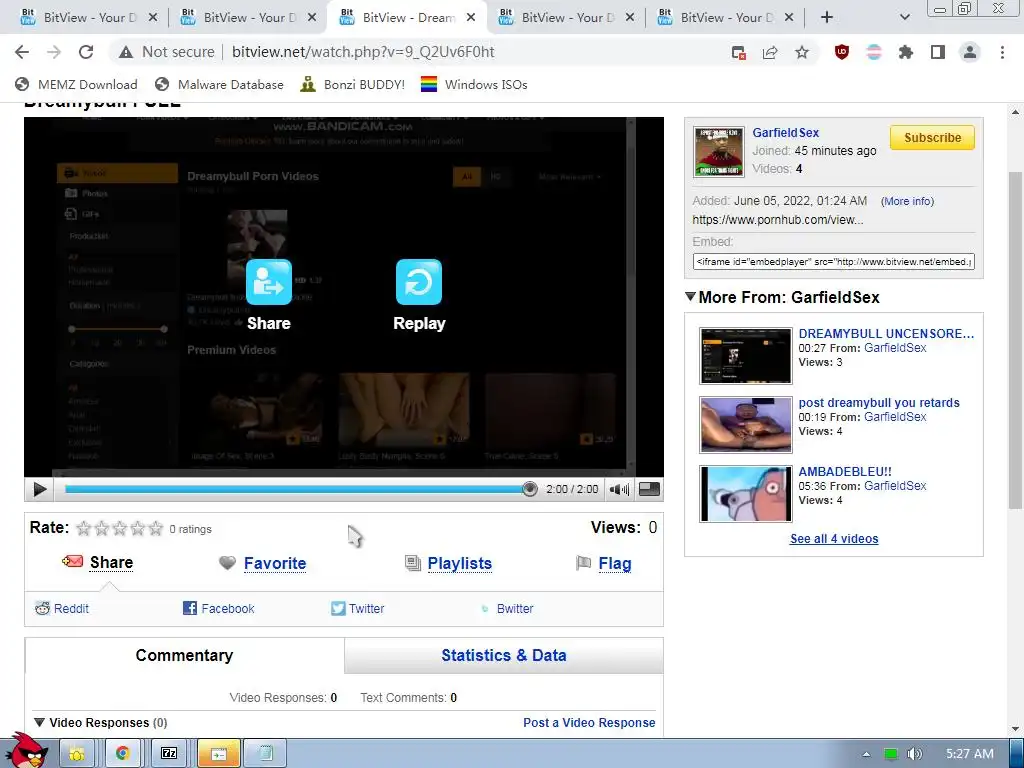The image size is (1024, 768).
Task: Open the Extensions puzzle piece menu
Action: coord(906,52)
